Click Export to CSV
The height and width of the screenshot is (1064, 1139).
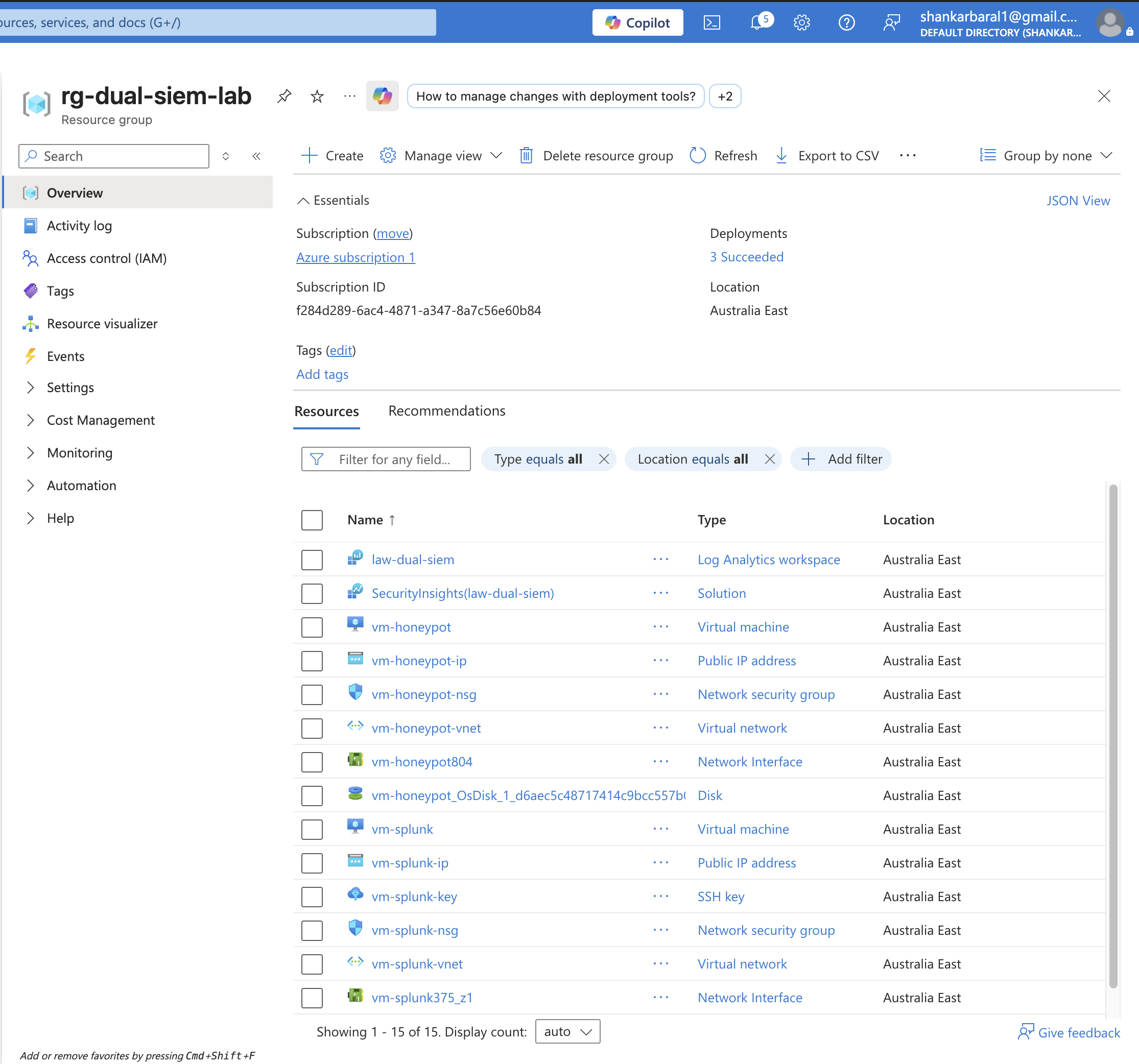point(827,156)
